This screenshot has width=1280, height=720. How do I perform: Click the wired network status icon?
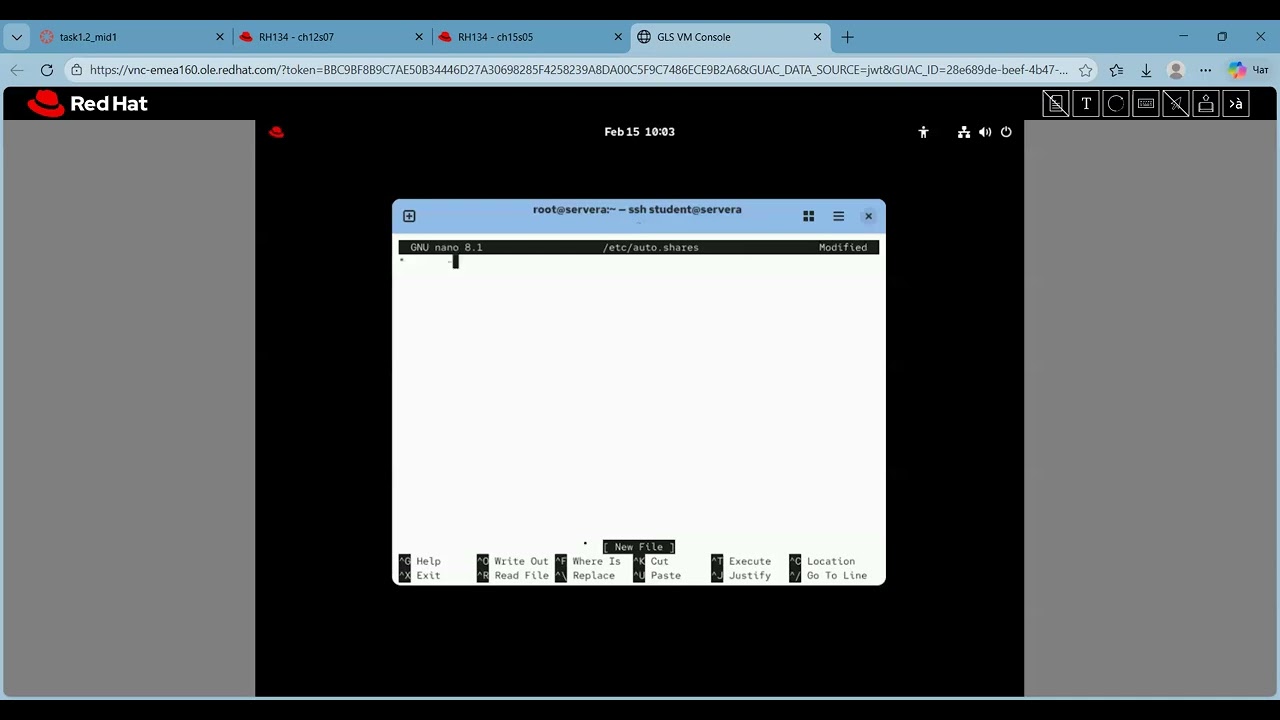(x=964, y=132)
